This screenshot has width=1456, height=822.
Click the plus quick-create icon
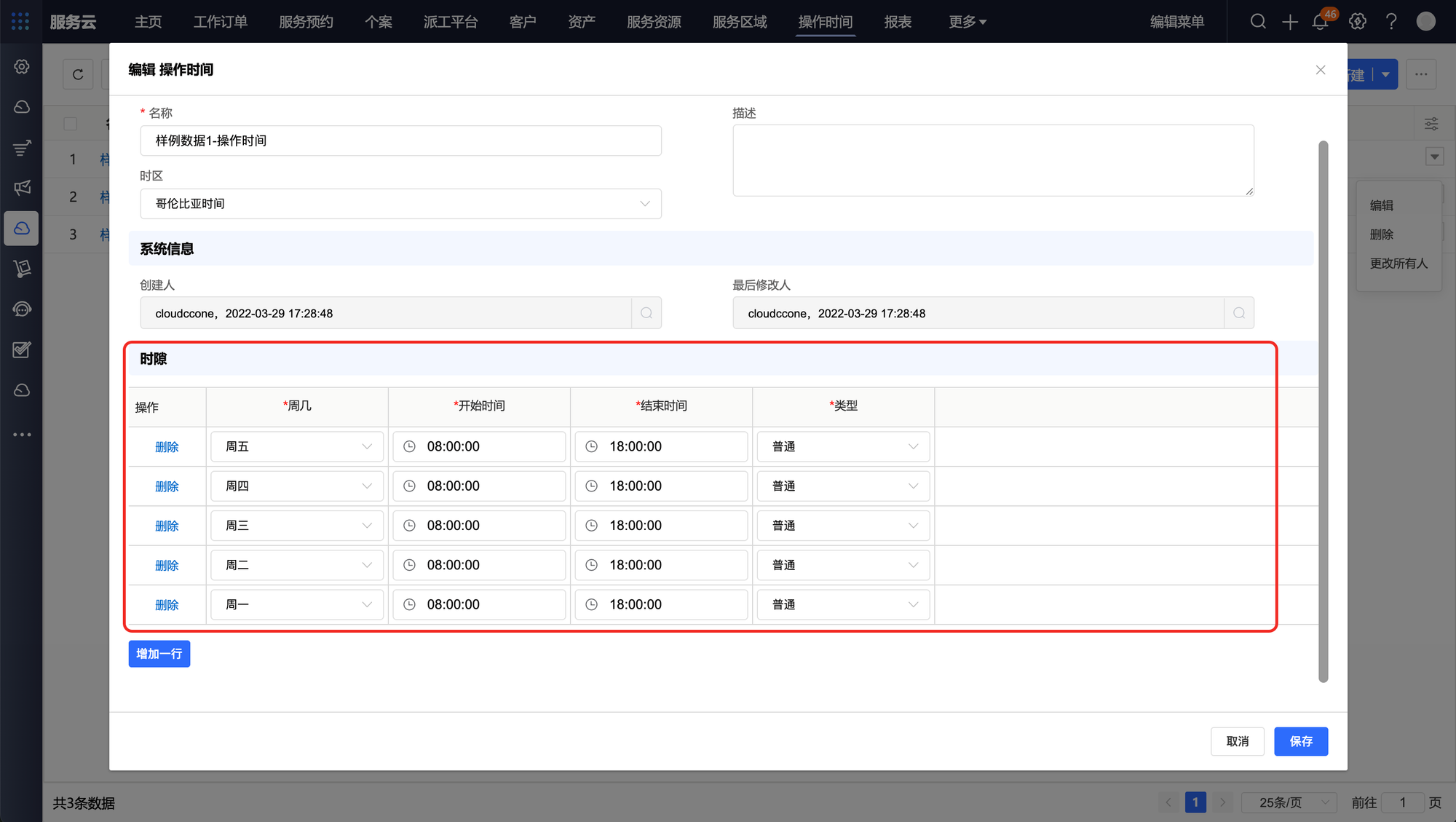1289,22
